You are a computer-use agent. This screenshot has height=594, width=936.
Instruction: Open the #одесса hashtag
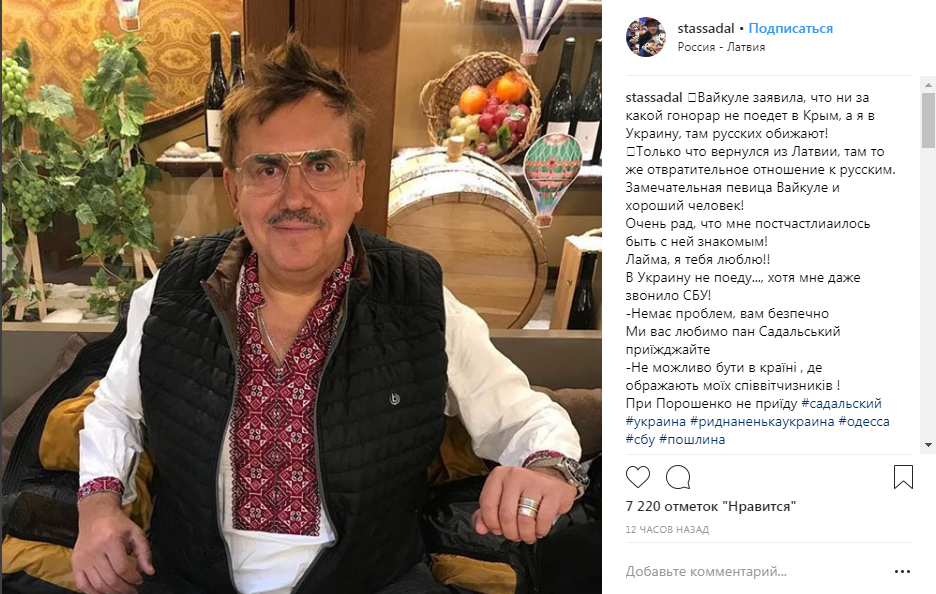(864, 421)
